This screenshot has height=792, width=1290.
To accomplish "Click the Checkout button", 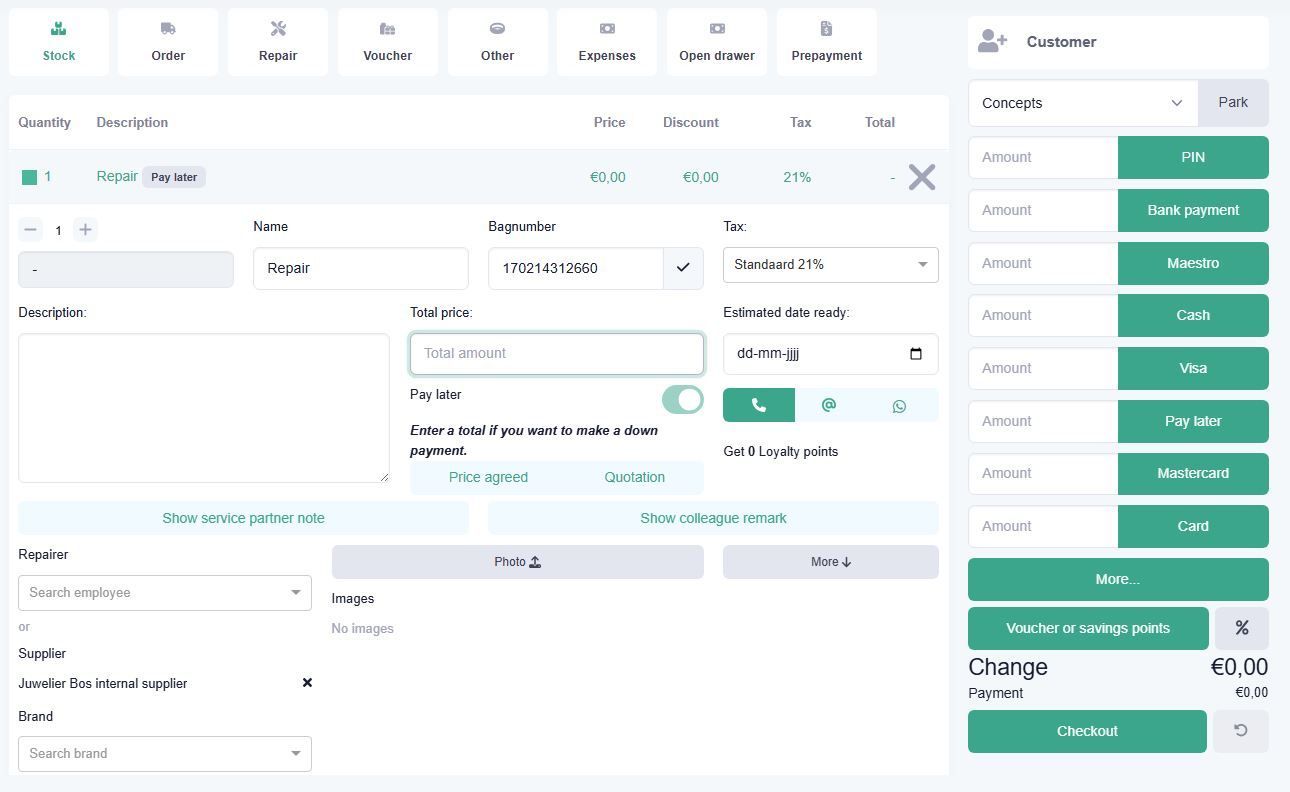I will tap(1087, 731).
